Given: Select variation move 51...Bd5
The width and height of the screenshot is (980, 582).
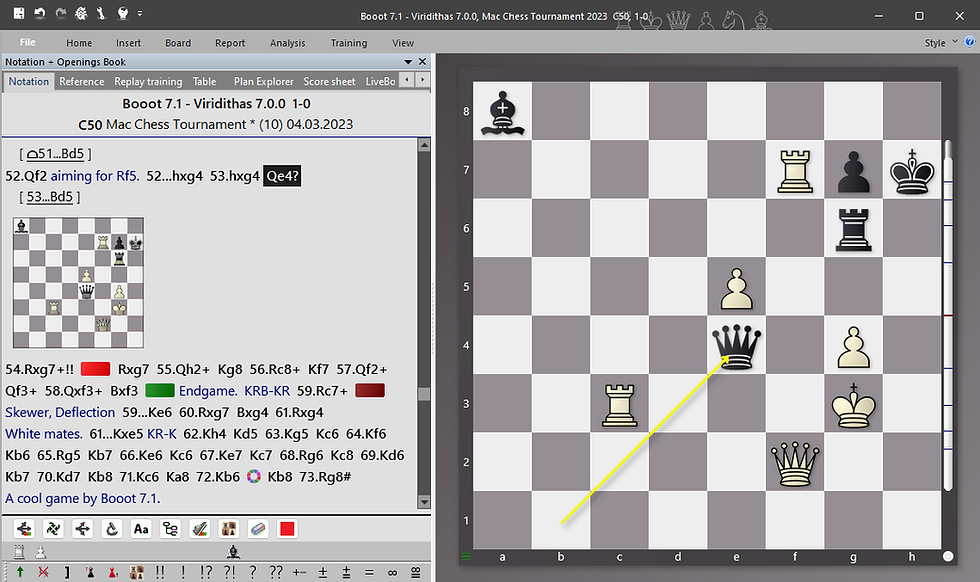Looking at the screenshot, I should click(55, 154).
